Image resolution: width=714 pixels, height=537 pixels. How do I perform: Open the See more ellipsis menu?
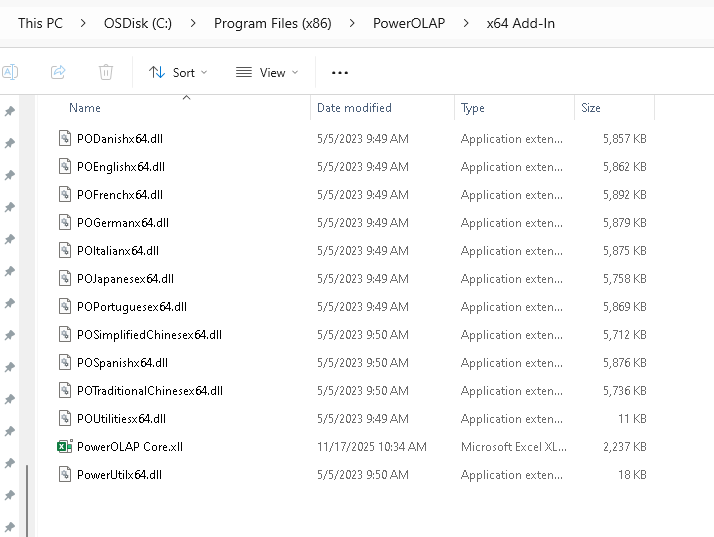[340, 72]
